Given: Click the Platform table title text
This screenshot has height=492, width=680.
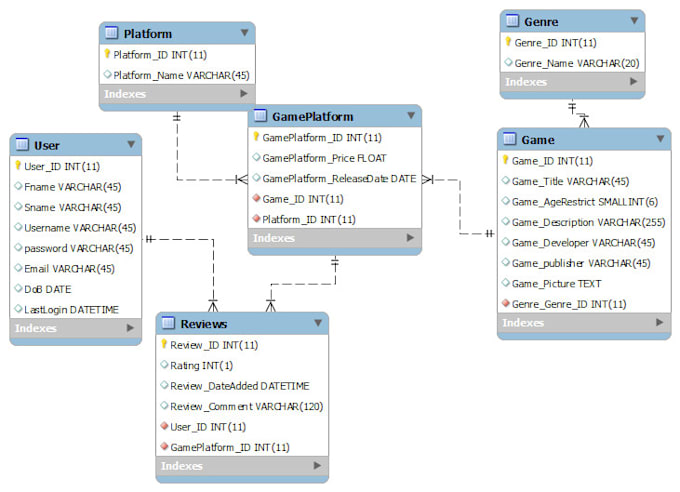Looking at the screenshot, I should (147, 34).
